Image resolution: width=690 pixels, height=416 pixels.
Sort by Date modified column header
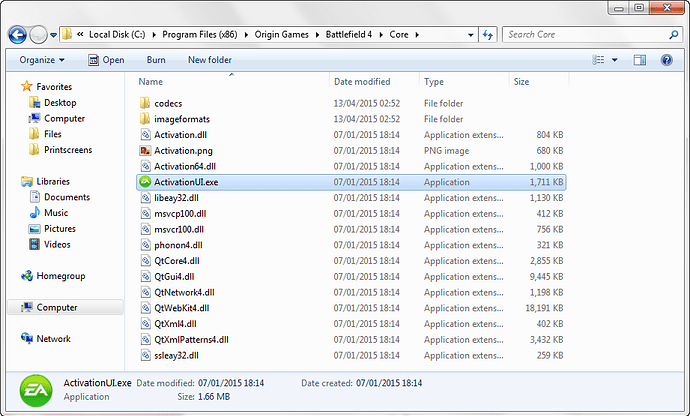click(x=362, y=81)
